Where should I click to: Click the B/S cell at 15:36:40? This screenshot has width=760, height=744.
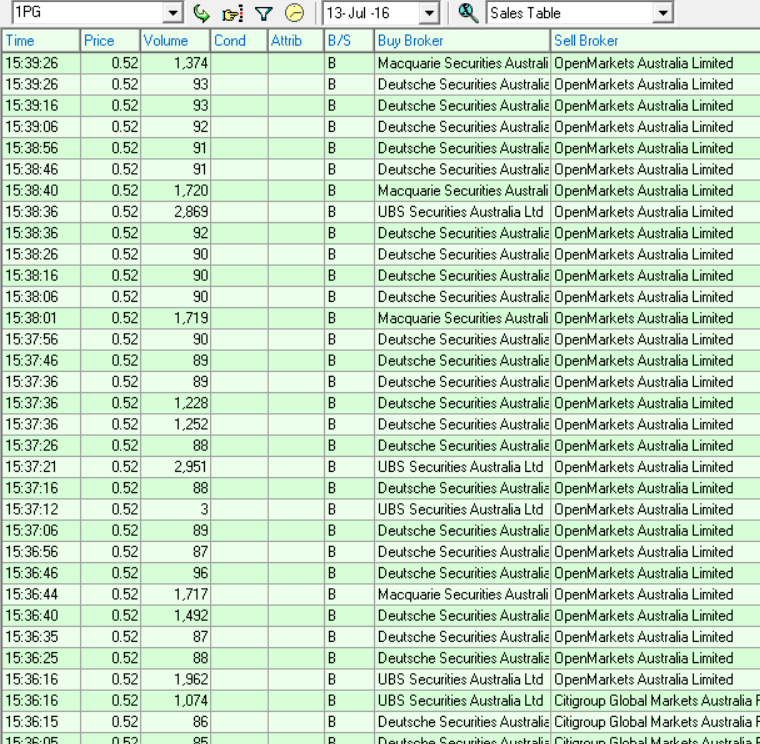click(349, 616)
